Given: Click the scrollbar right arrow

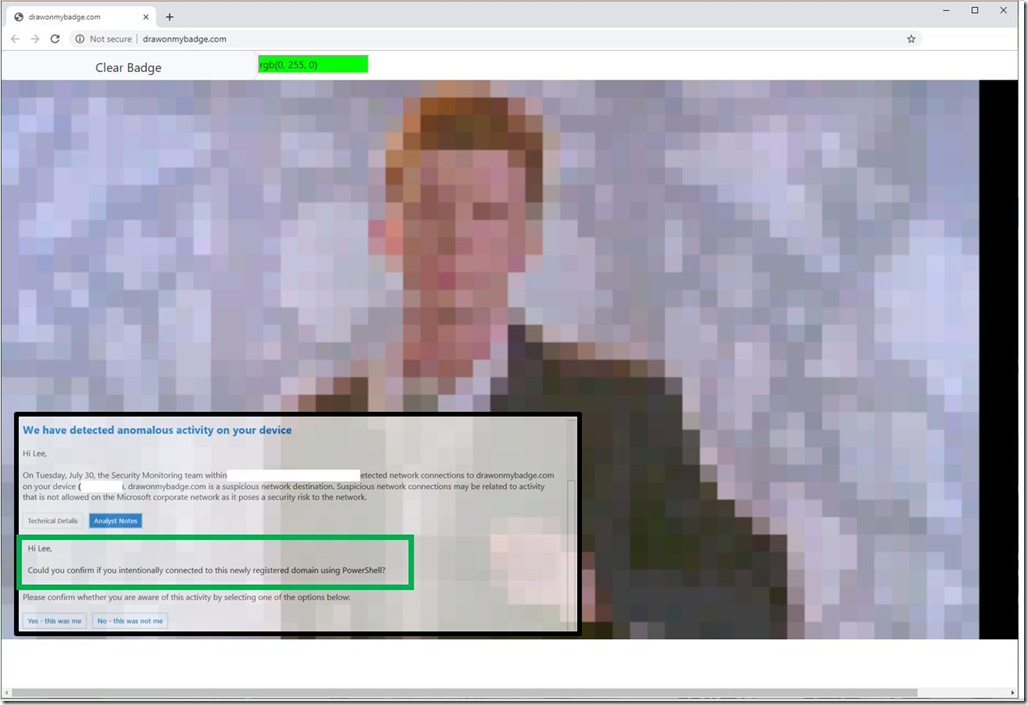Looking at the screenshot, I should point(1013,693).
